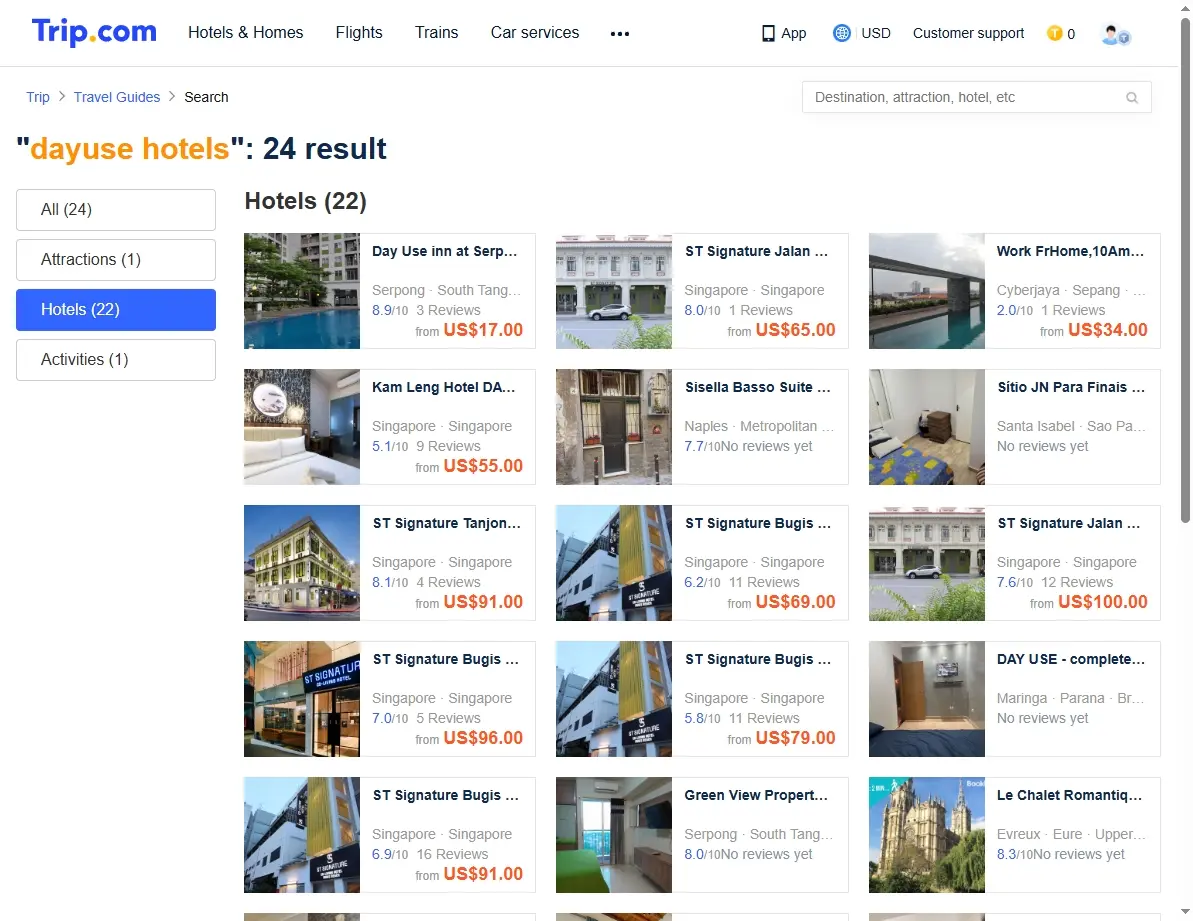The image size is (1193, 921).
Task: Click the globe language icon
Action: tap(841, 33)
